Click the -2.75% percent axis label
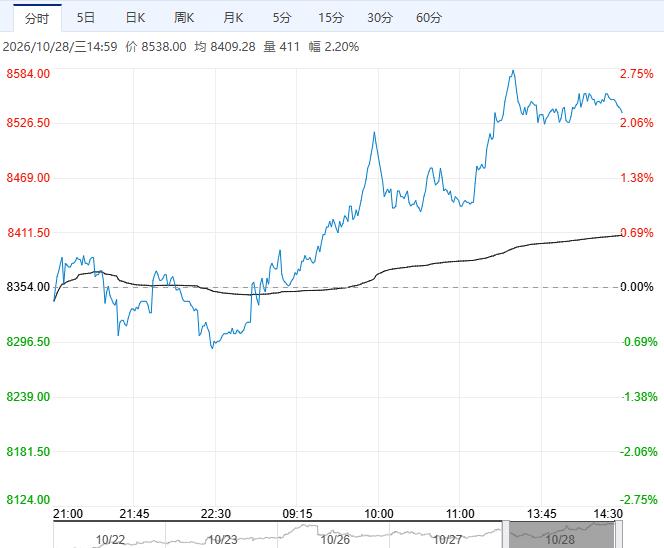Screen dimensions: 664x548 (639, 500)
